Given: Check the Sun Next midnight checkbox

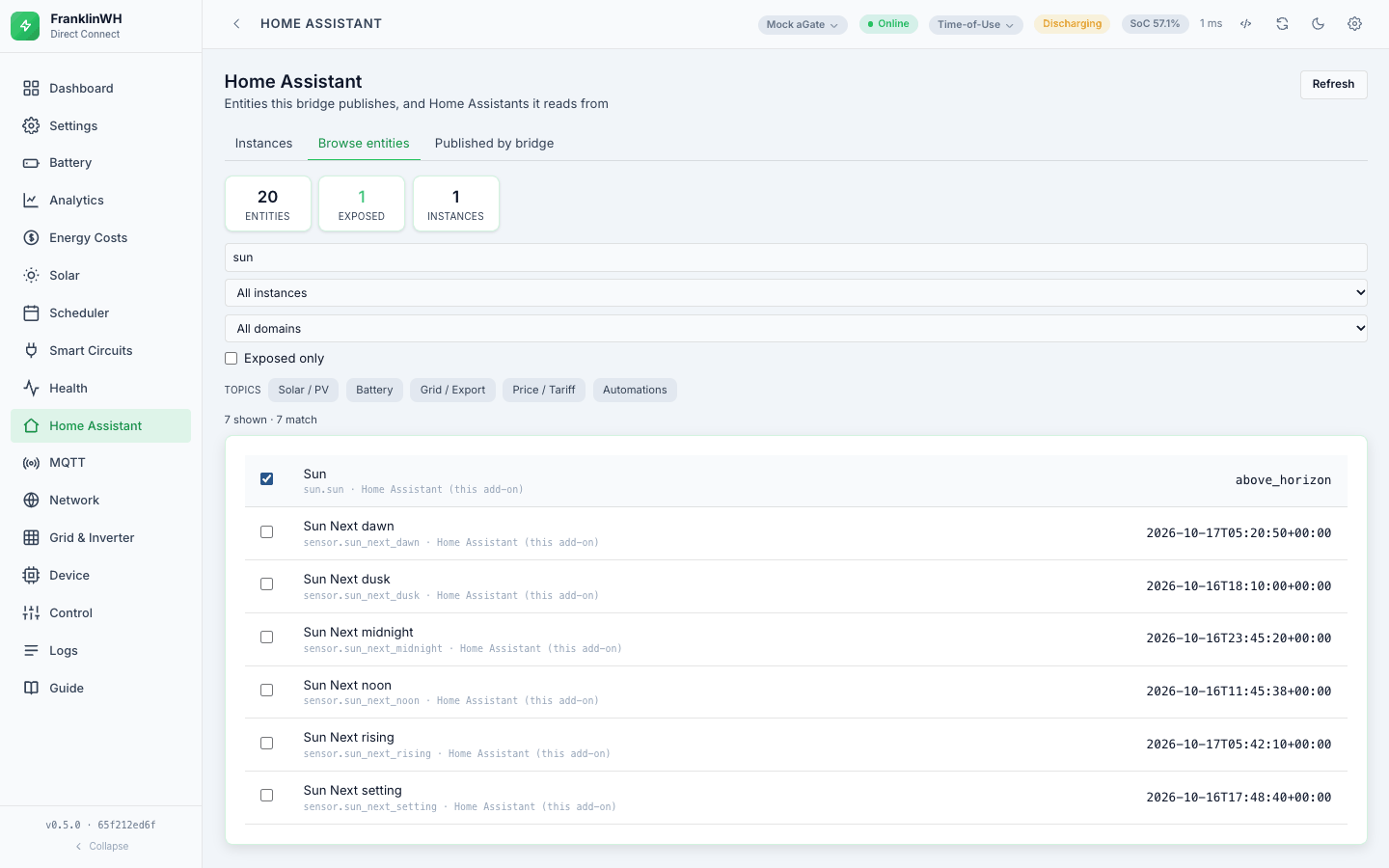Looking at the screenshot, I should [267, 637].
